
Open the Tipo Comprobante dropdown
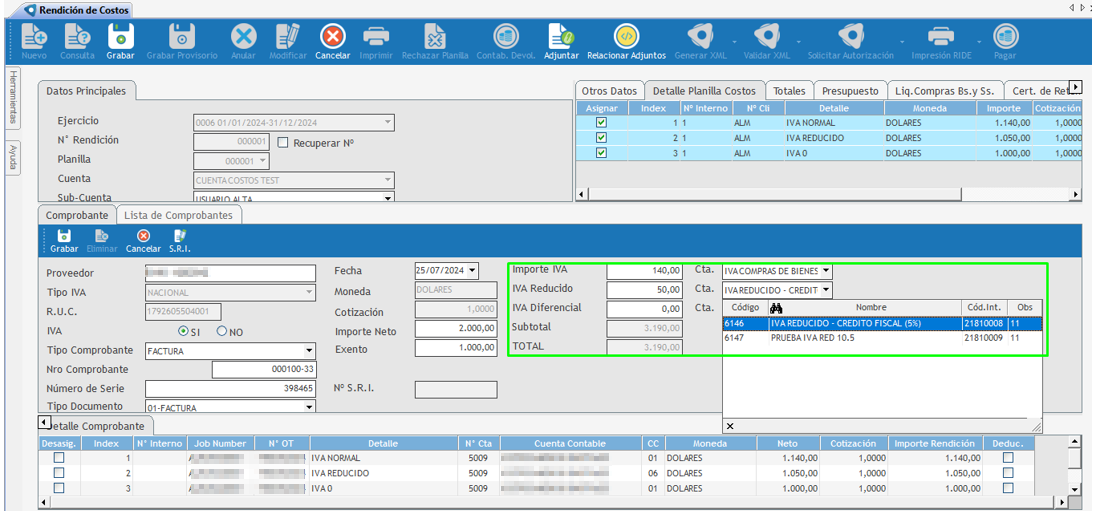point(309,350)
